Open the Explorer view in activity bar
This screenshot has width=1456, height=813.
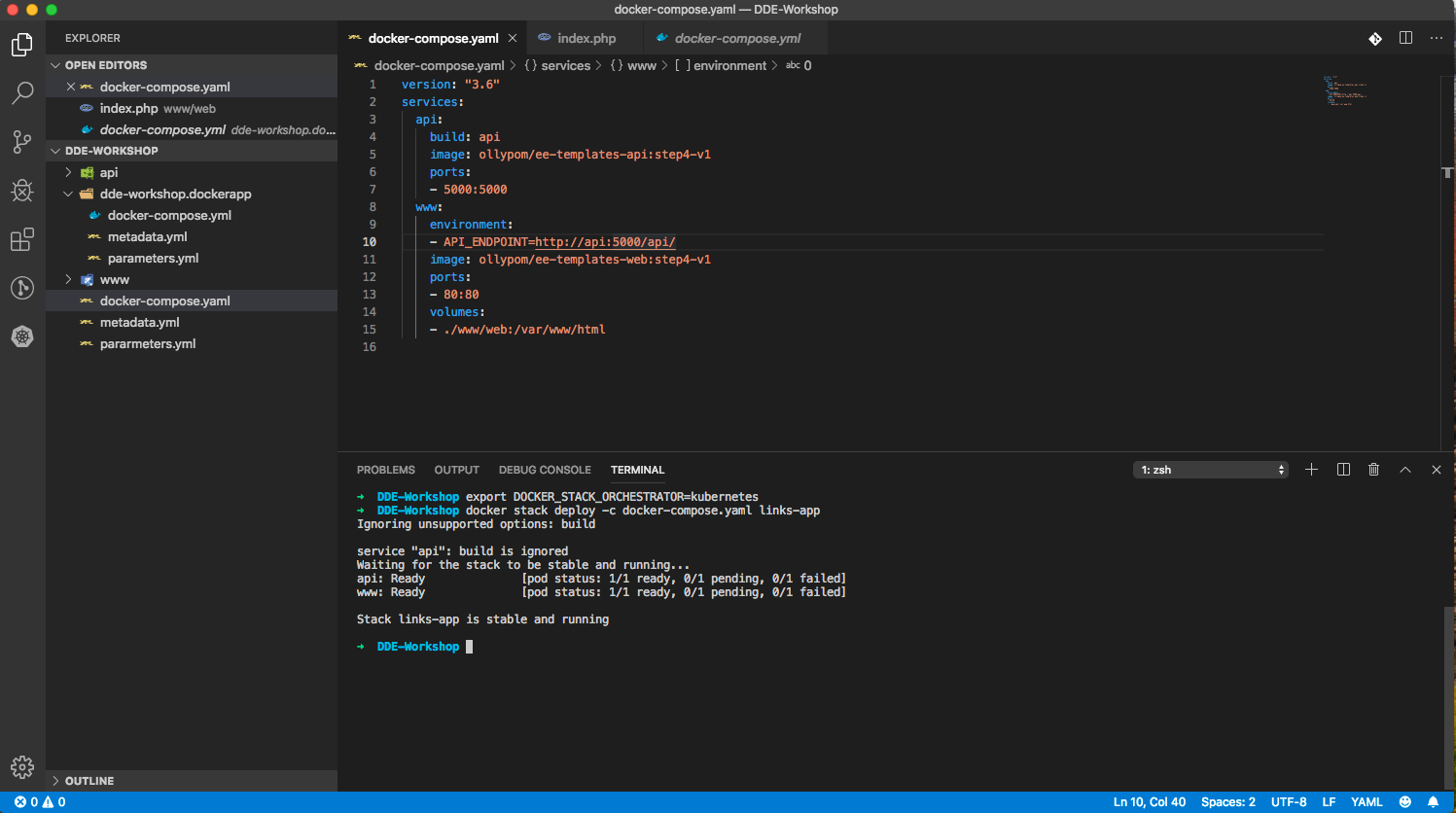(22, 45)
